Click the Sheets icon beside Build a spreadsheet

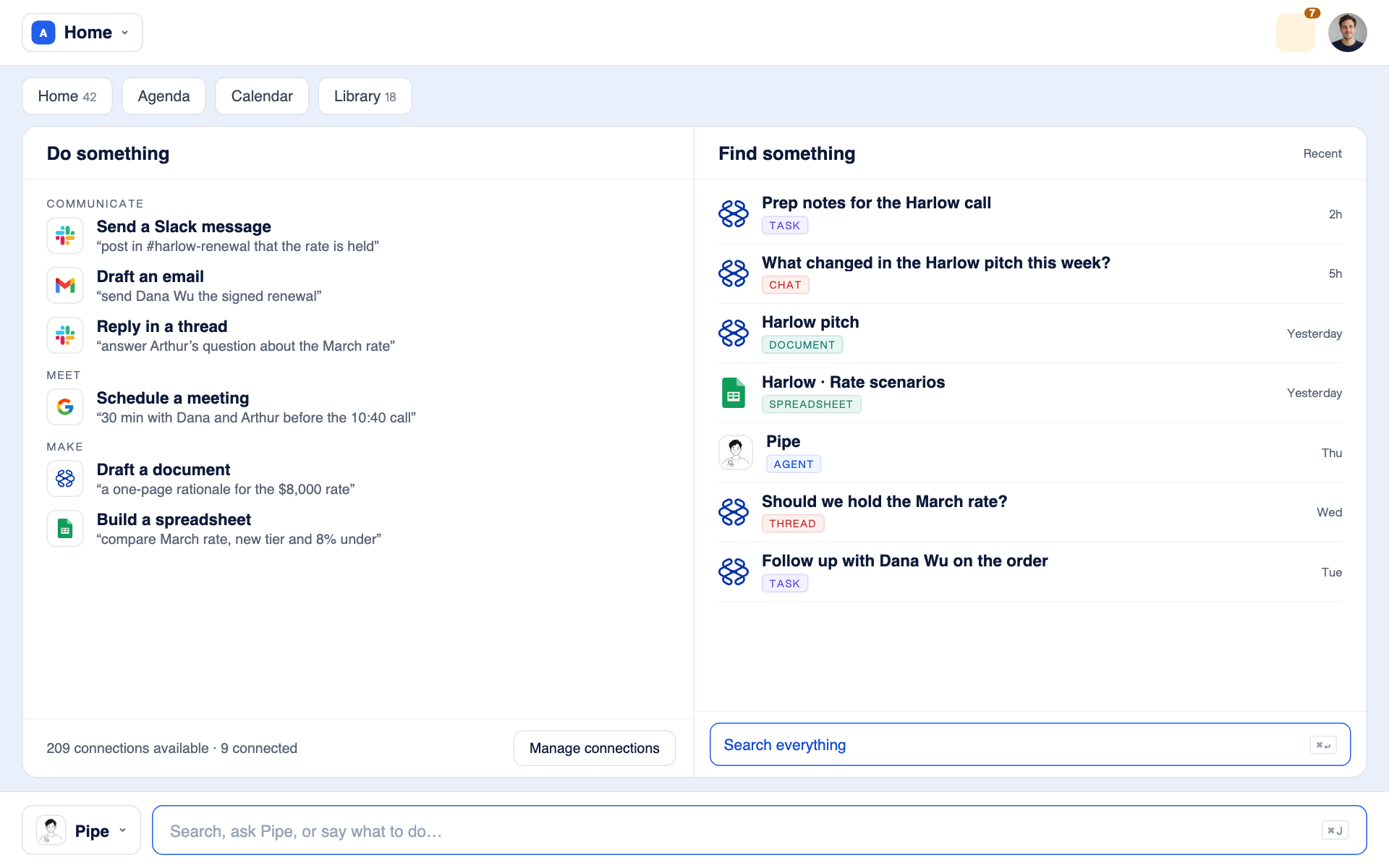[65, 529]
